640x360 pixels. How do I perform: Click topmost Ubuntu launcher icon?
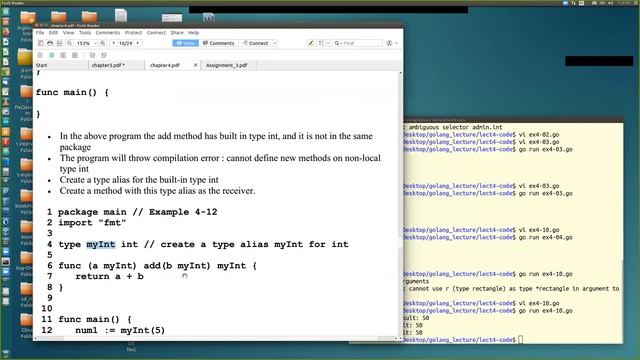[5, 11]
